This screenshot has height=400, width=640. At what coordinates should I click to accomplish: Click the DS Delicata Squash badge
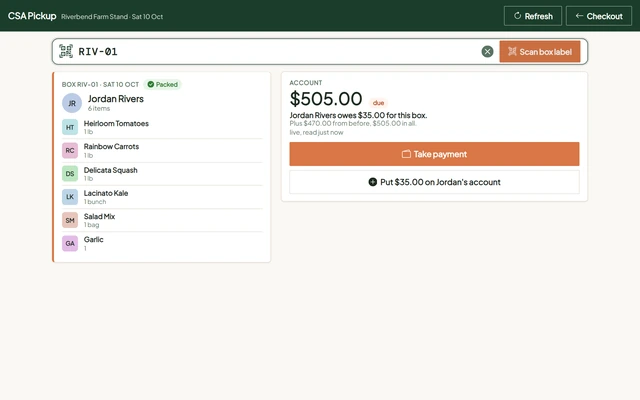click(70, 174)
